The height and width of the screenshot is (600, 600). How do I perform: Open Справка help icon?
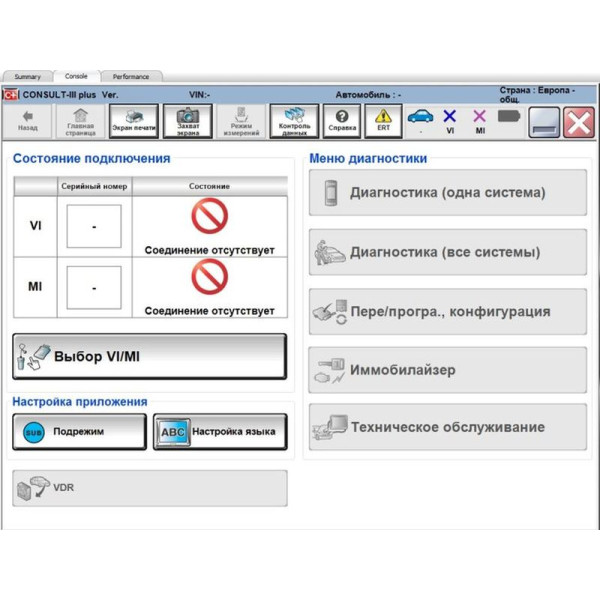(x=343, y=121)
